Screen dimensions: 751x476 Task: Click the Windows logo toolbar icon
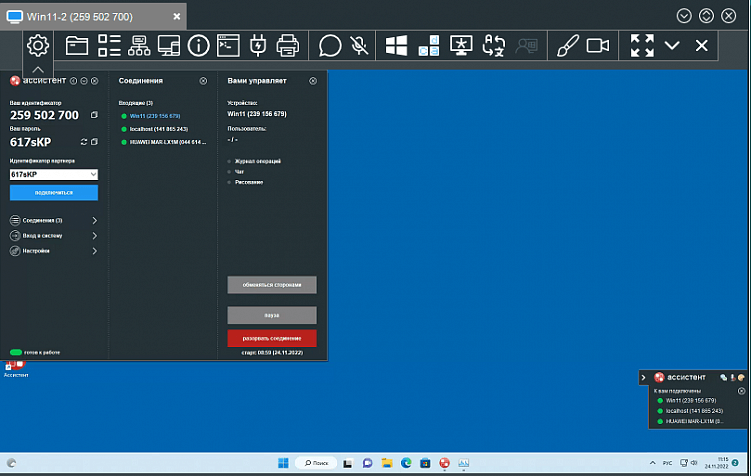pyautogui.click(x=397, y=45)
